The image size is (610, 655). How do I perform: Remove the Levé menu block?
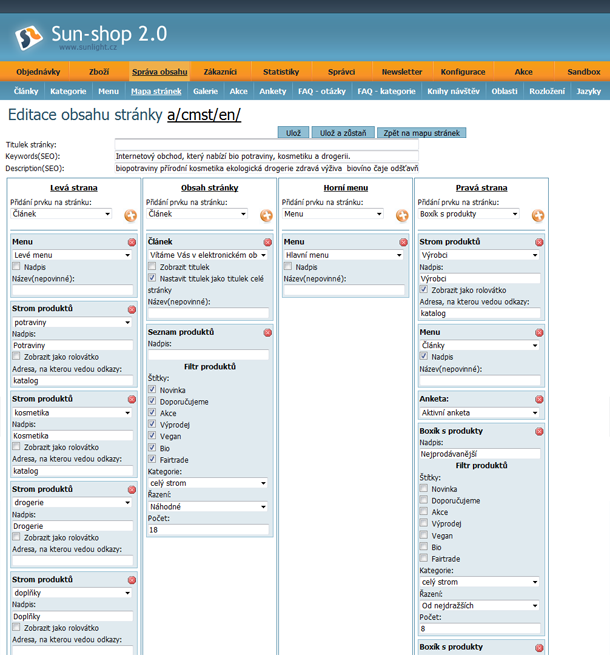tap(132, 242)
